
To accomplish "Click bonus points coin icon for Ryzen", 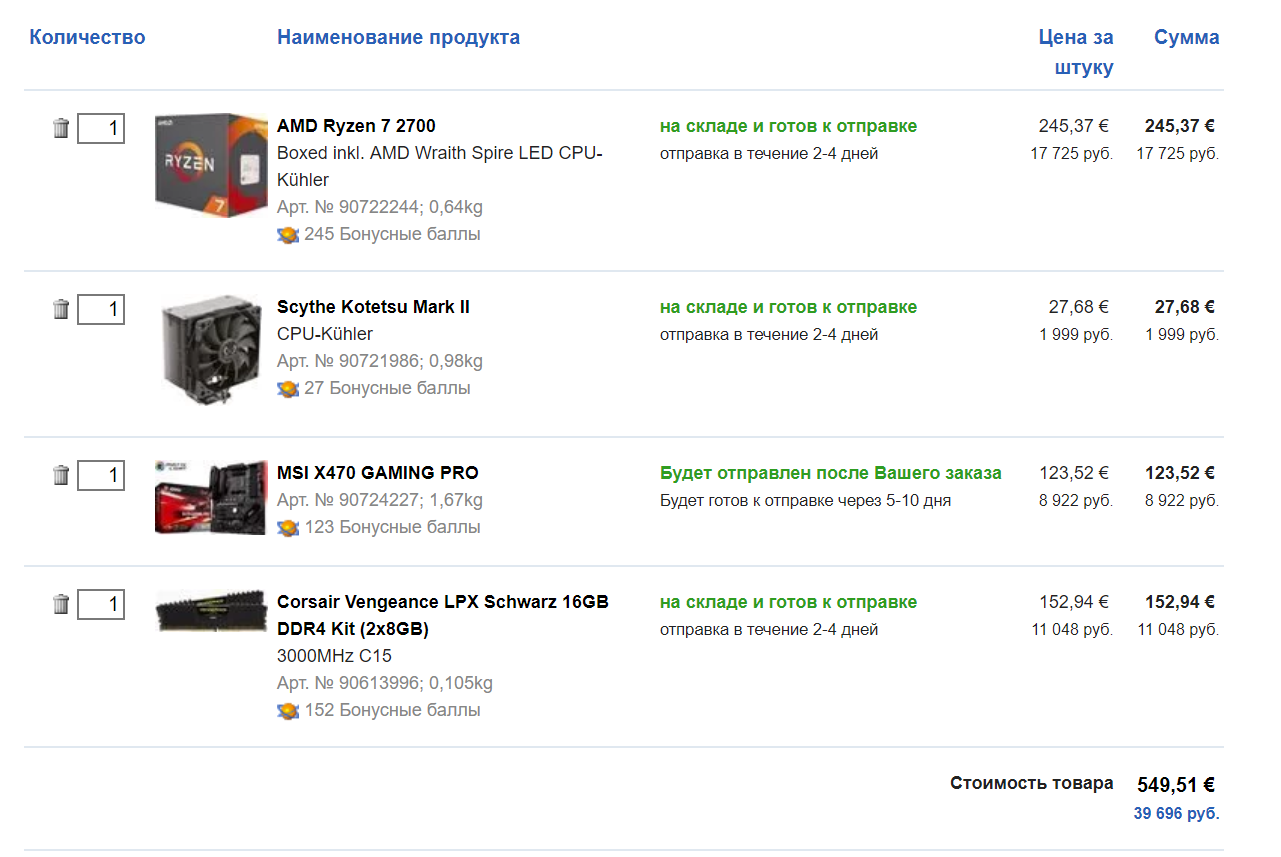I will point(288,235).
